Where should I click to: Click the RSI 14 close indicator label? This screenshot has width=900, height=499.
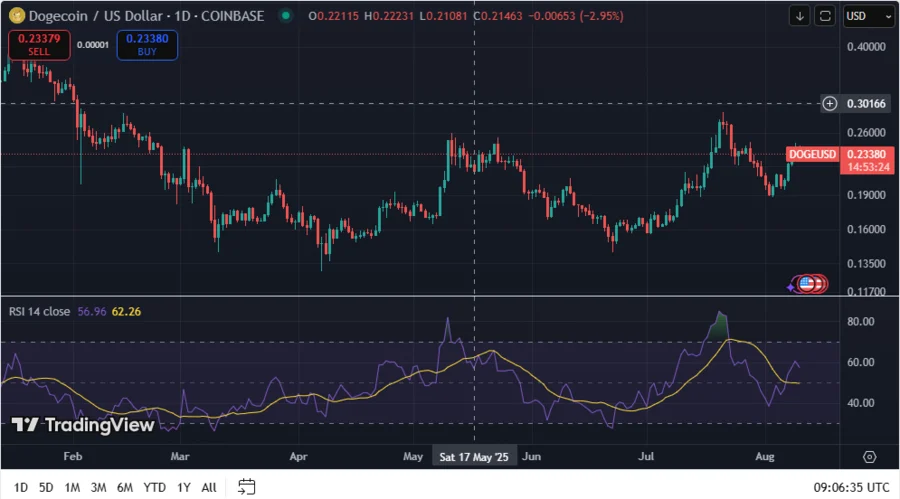click(x=39, y=312)
